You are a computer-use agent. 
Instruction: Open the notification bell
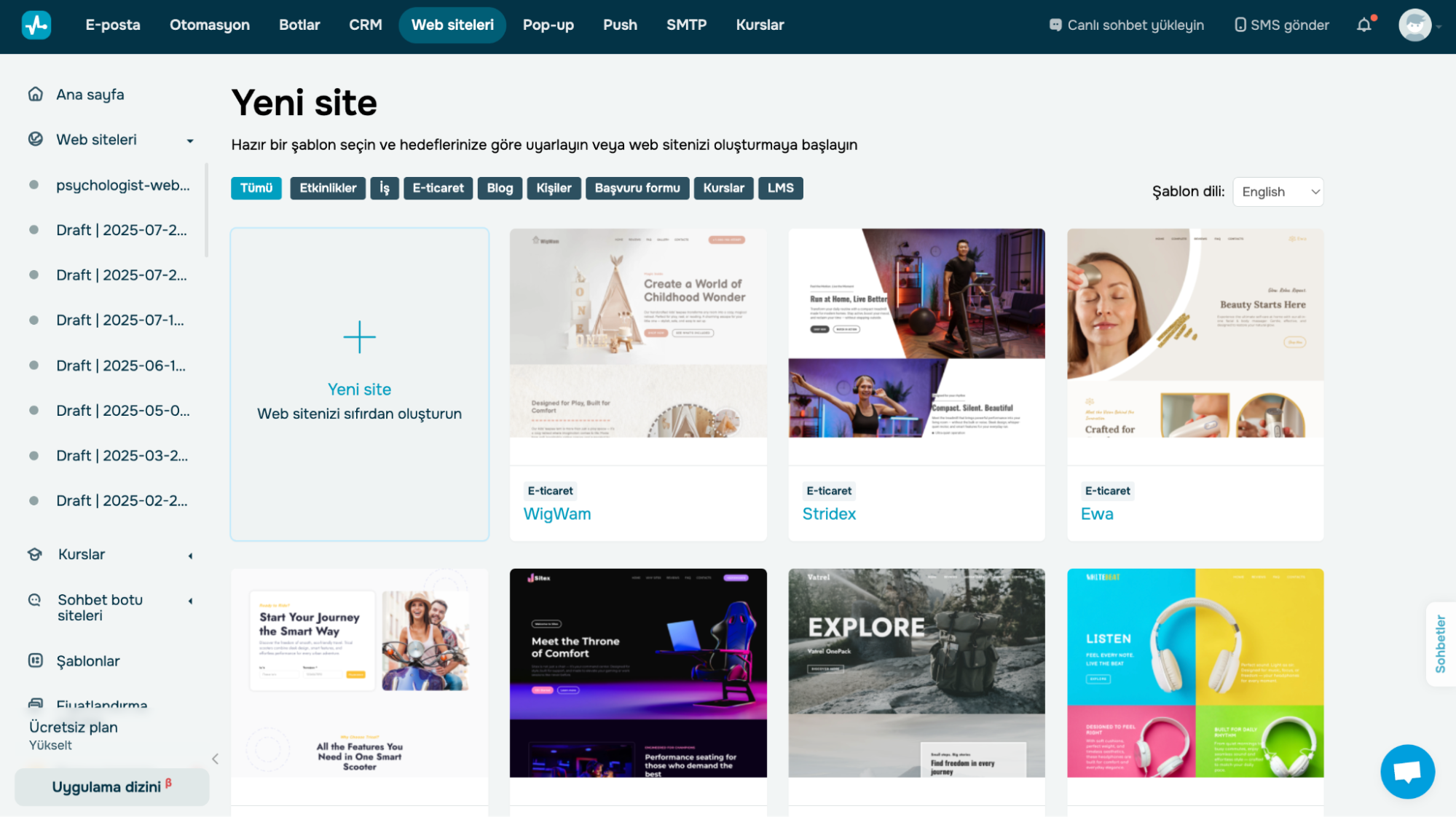tap(1363, 24)
